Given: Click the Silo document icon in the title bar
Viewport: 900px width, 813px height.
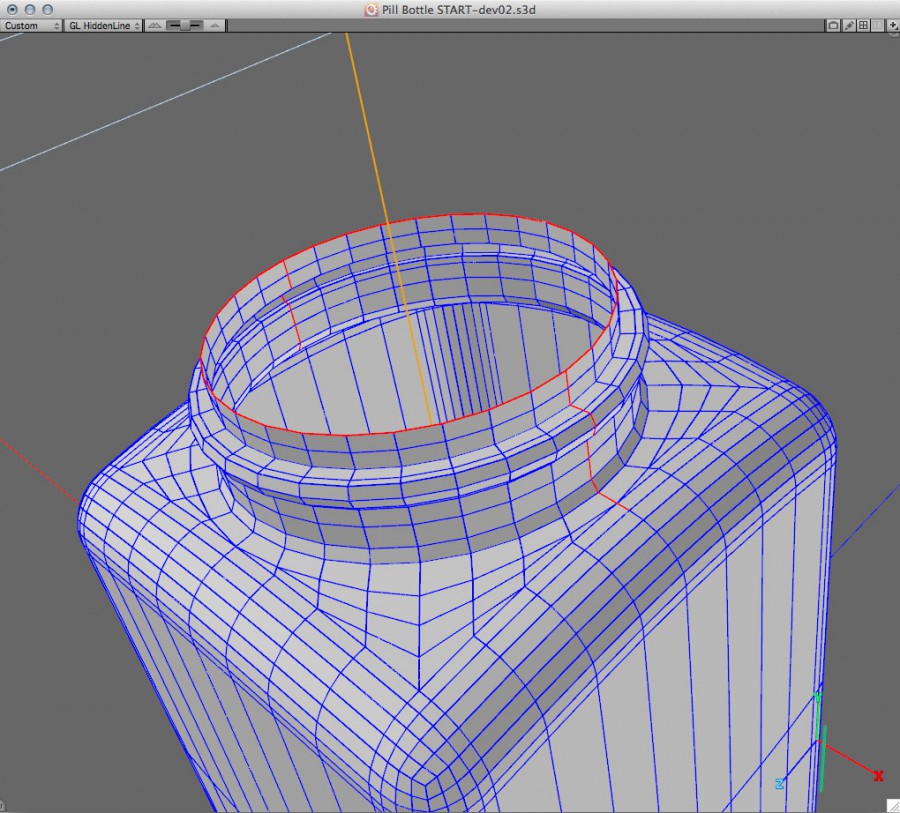Looking at the screenshot, I should (x=371, y=9).
